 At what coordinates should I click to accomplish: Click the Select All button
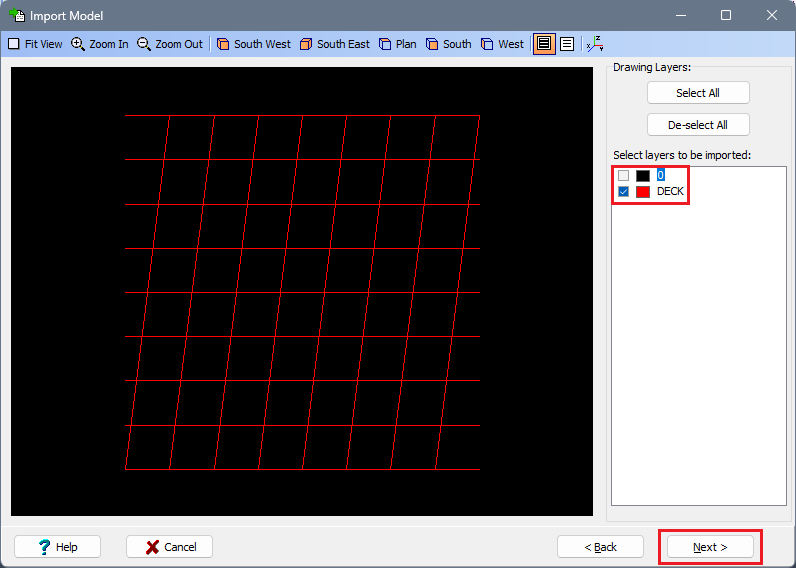click(x=698, y=93)
